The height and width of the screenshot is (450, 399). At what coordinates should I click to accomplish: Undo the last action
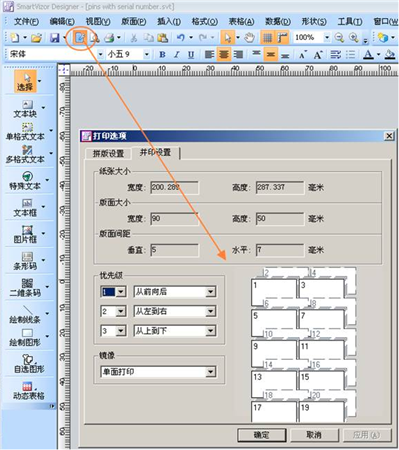181,38
